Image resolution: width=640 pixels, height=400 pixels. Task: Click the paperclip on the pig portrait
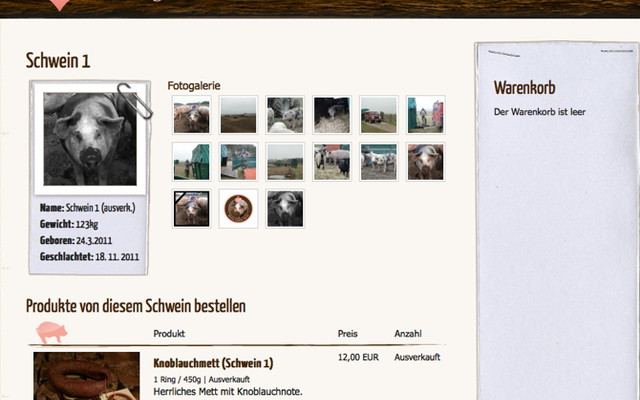[135, 100]
